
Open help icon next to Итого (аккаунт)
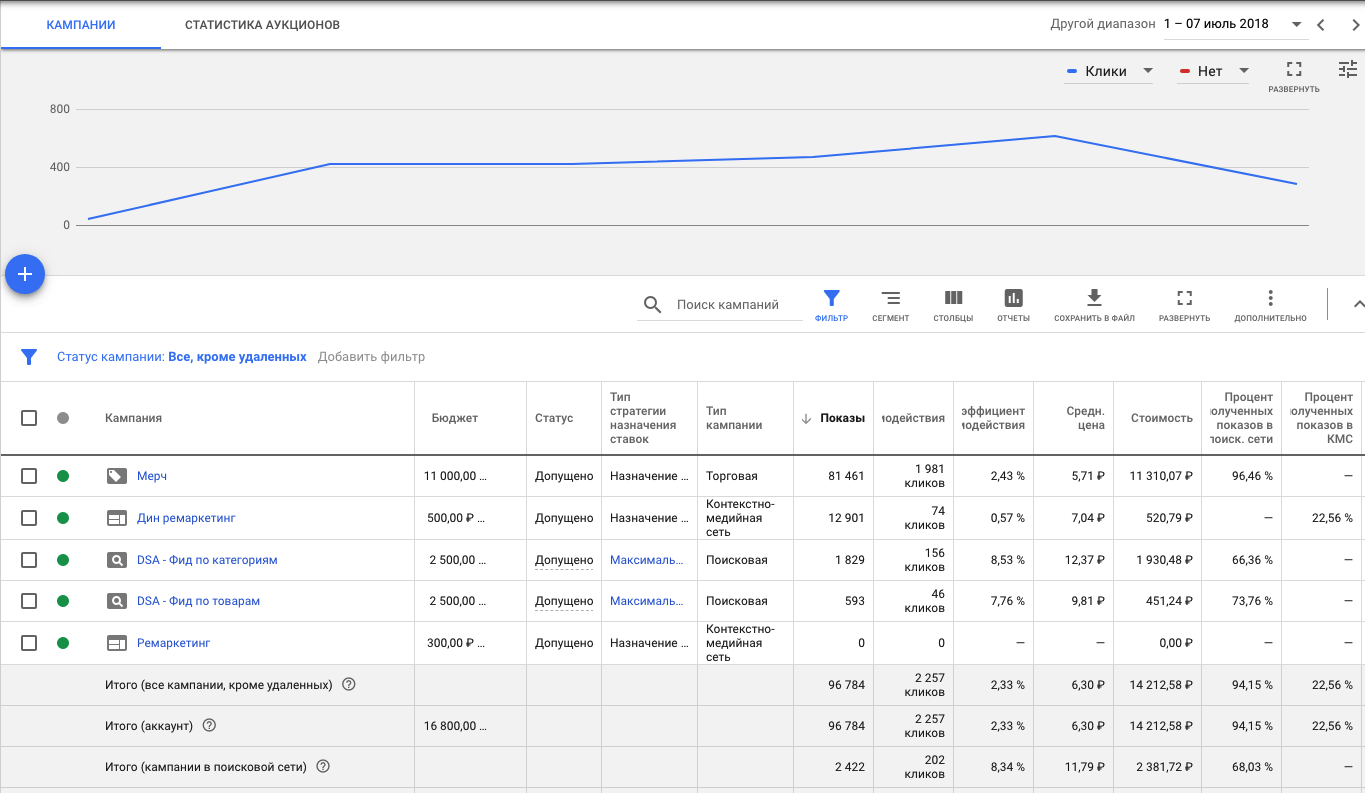(209, 726)
